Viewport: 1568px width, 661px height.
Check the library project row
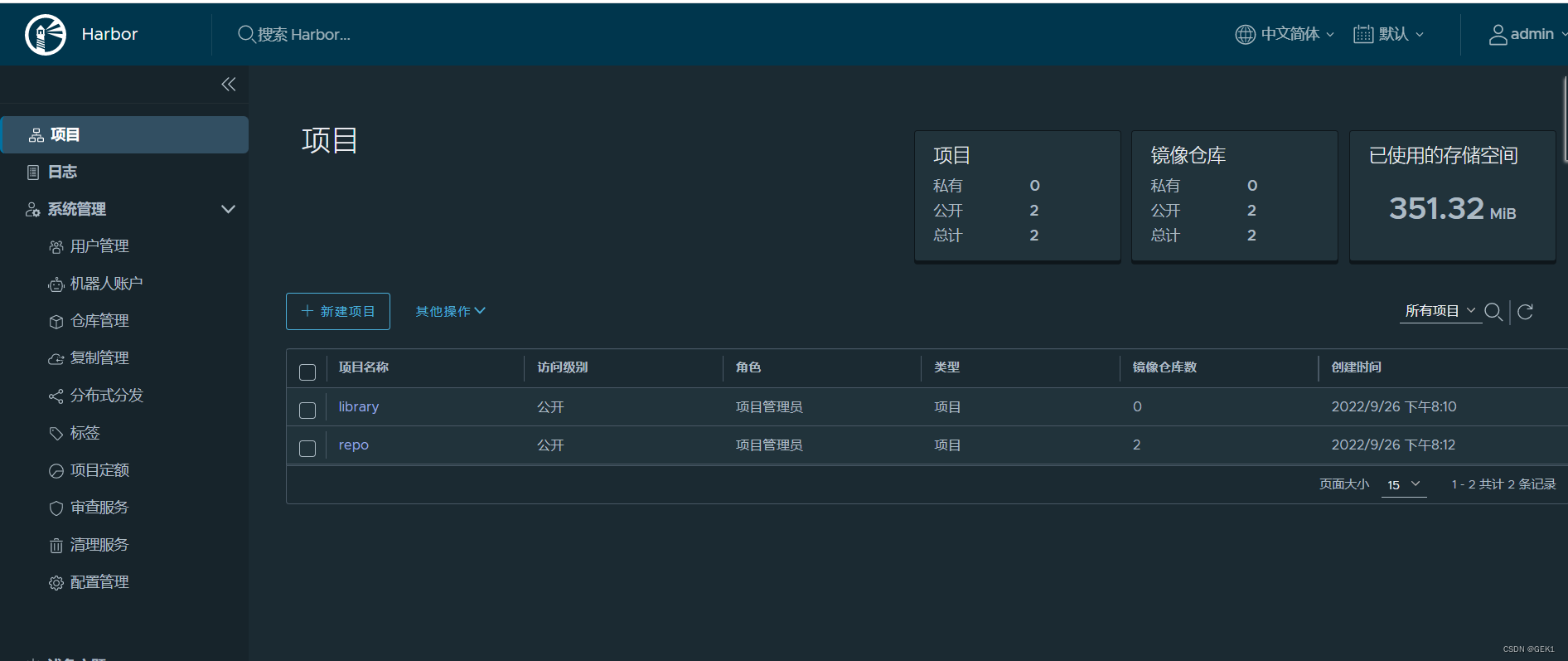coord(307,411)
